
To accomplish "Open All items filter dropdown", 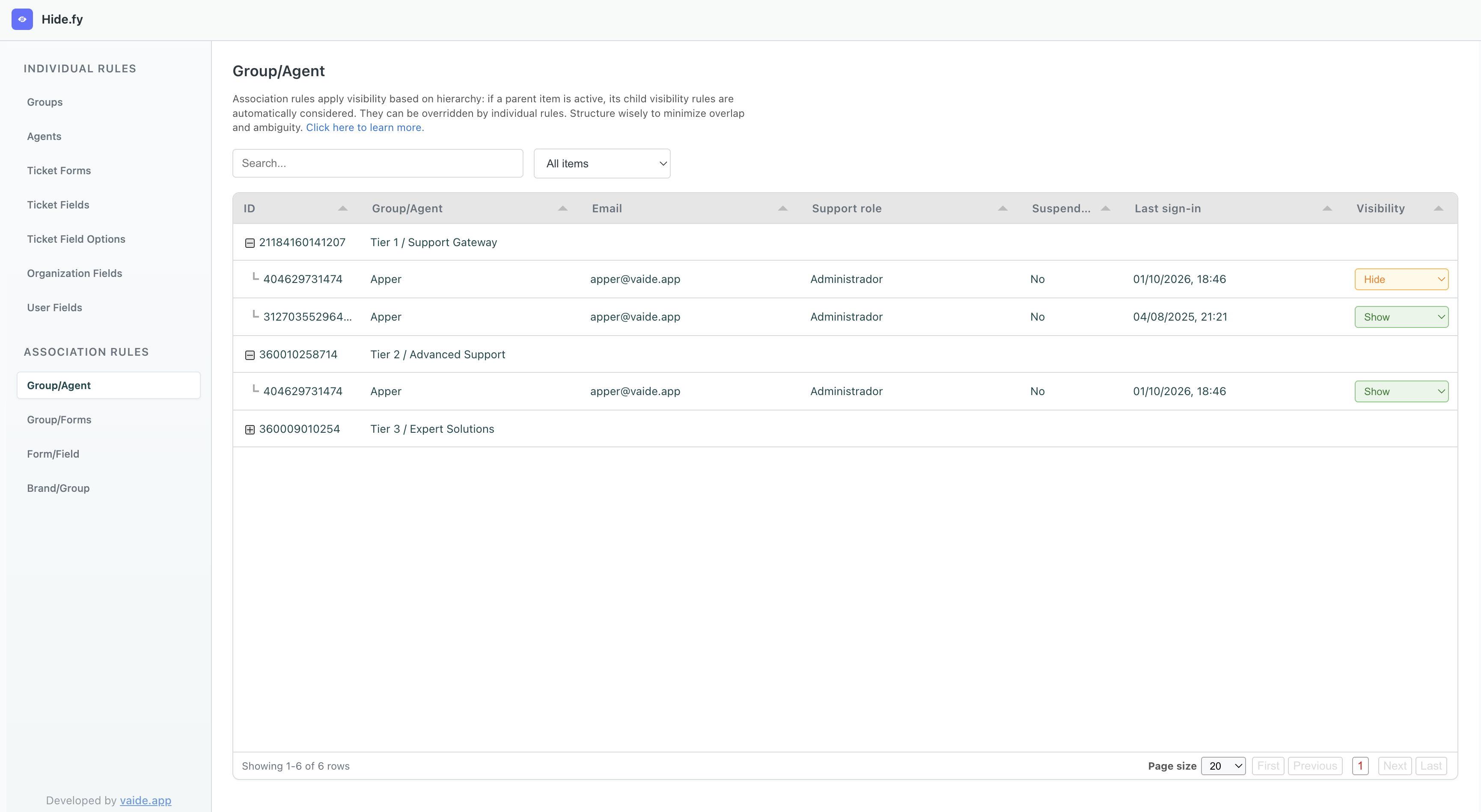I will click(601, 164).
